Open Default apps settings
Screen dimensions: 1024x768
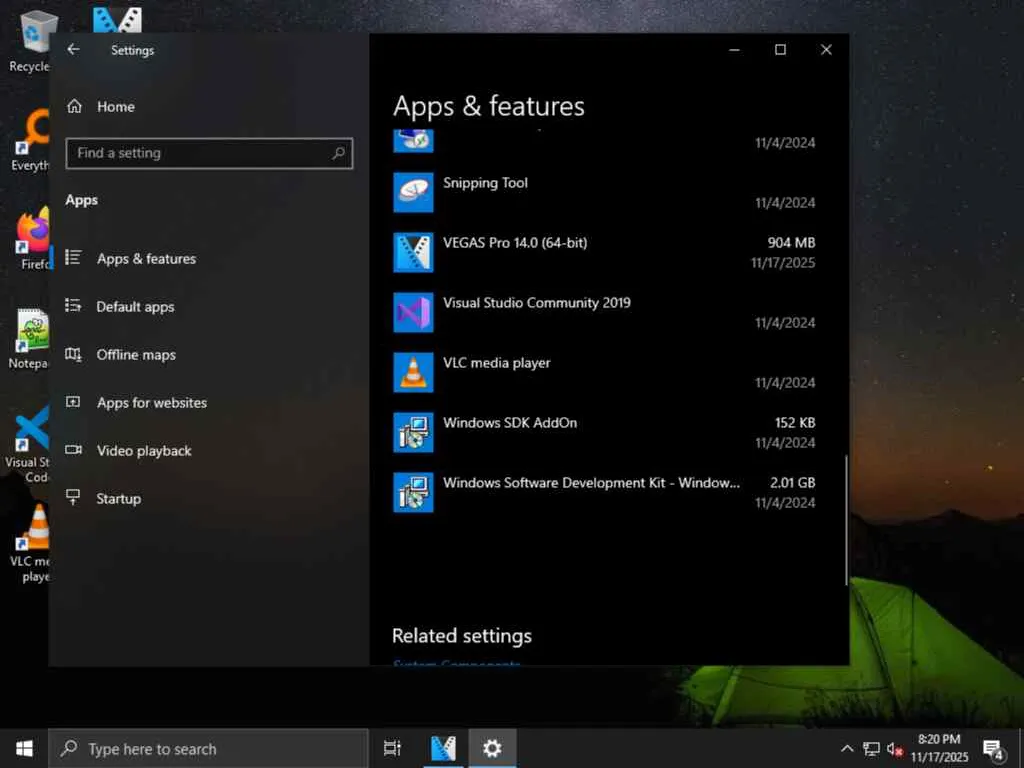[x=135, y=306]
